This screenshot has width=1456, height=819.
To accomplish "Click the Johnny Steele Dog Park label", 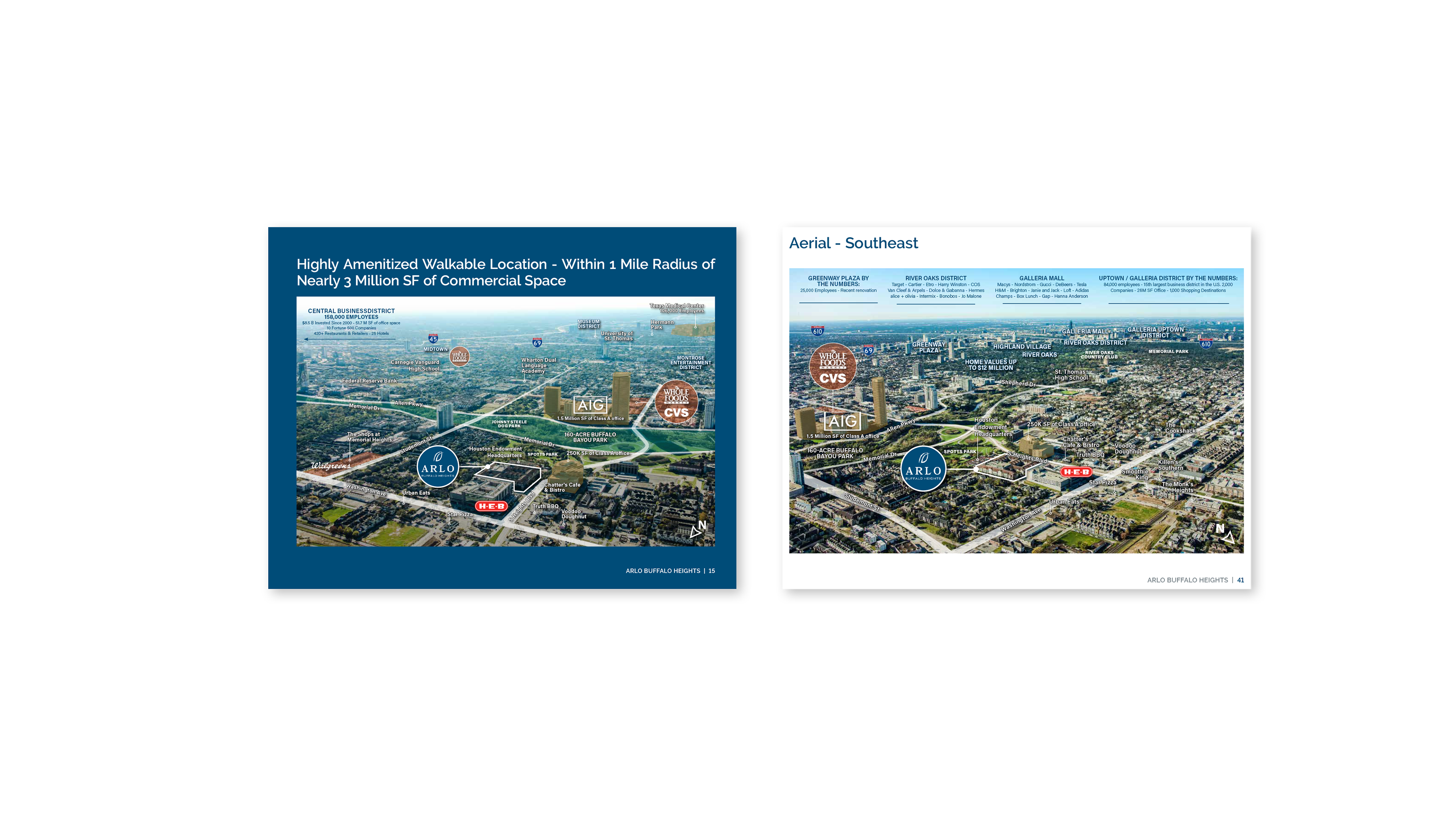I will click(x=509, y=424).
